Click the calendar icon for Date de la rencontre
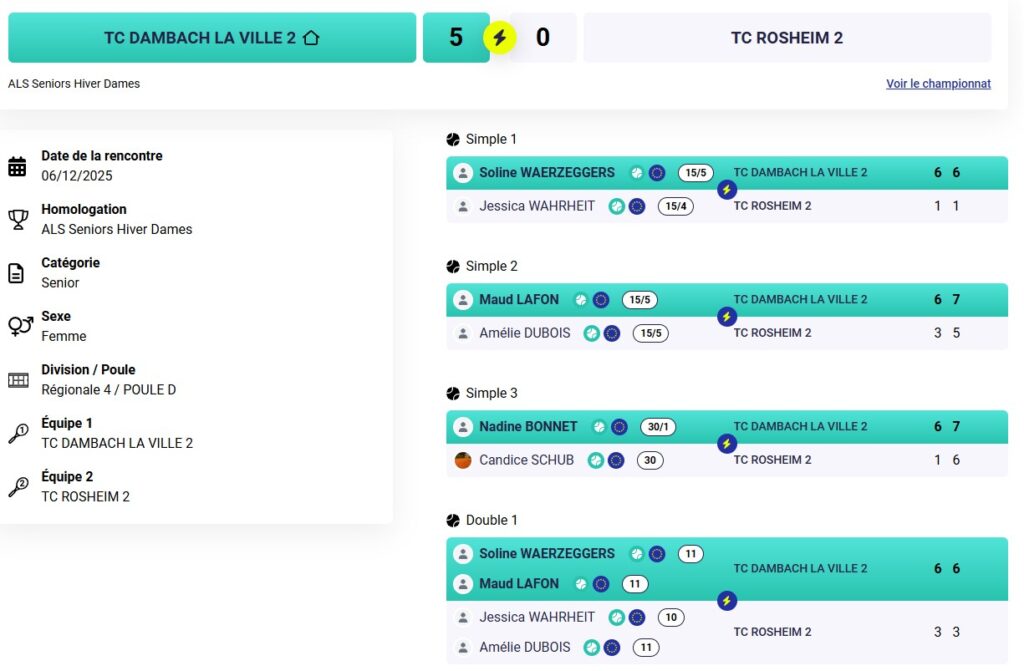Viewport: 1024px width, 671px height. tap(18, 166)
